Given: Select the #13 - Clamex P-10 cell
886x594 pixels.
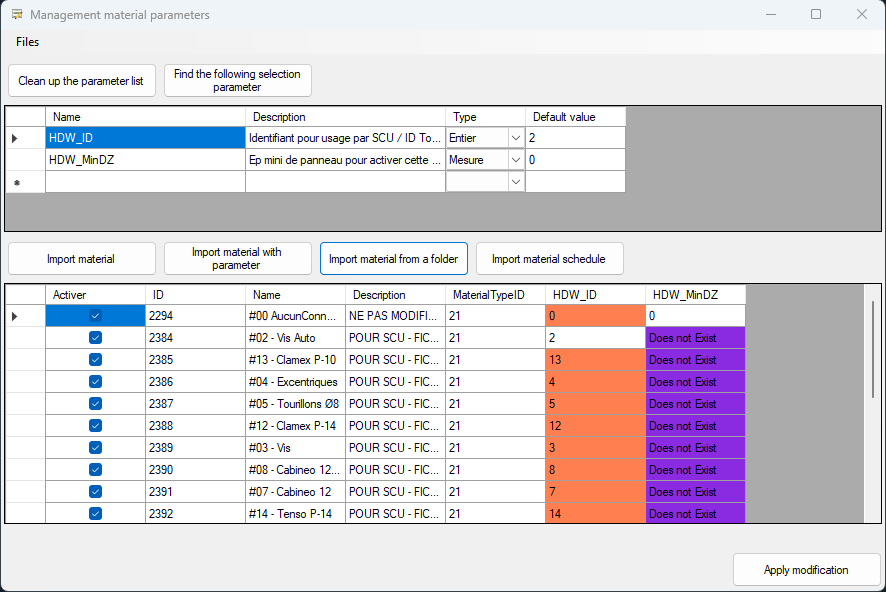Looking at the screenshot, I should point(296,360).
